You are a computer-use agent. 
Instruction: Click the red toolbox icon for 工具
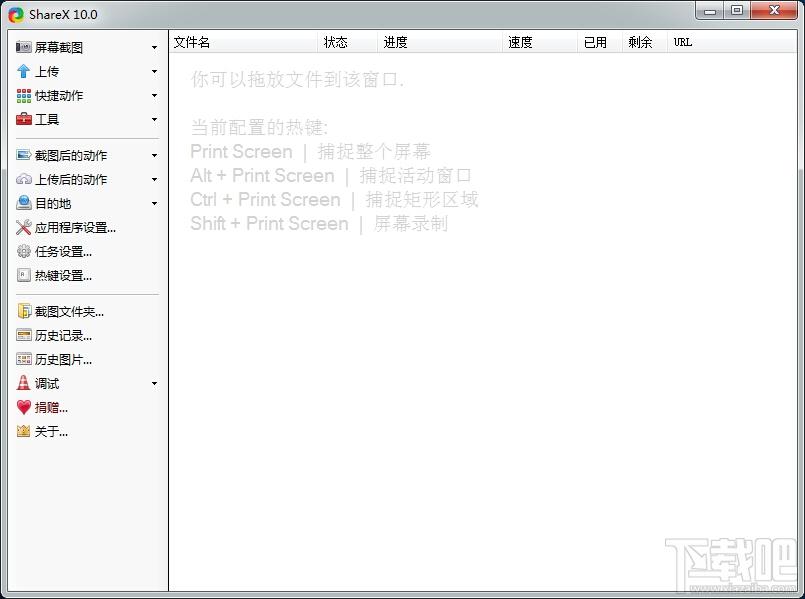24,119
